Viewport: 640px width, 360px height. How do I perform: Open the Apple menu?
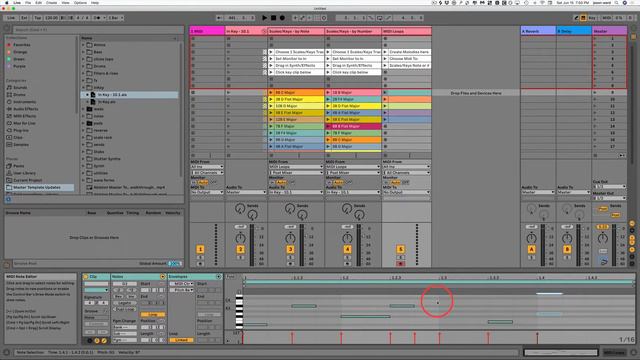point(7,2)
